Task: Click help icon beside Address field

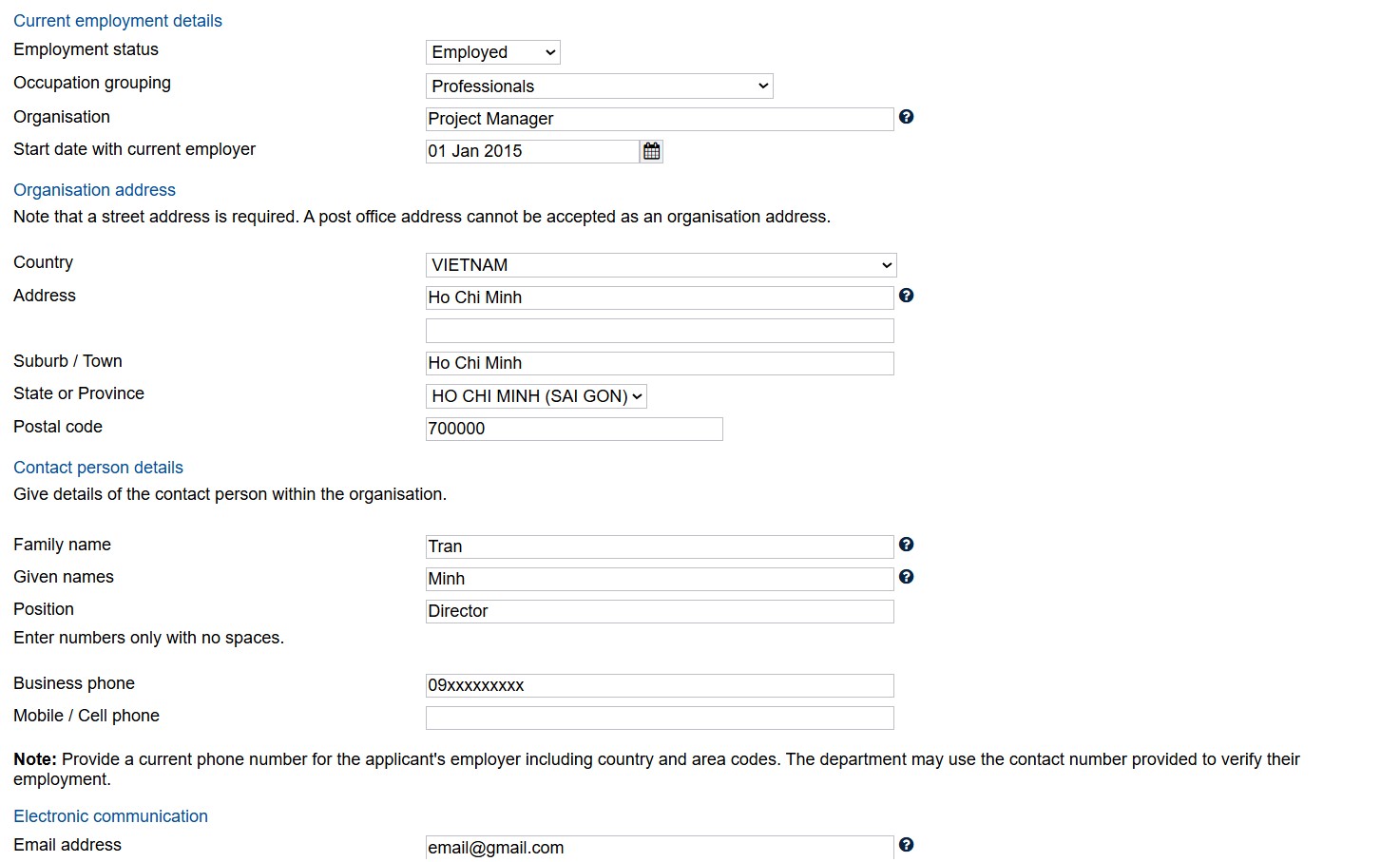Action: [906, 296]
